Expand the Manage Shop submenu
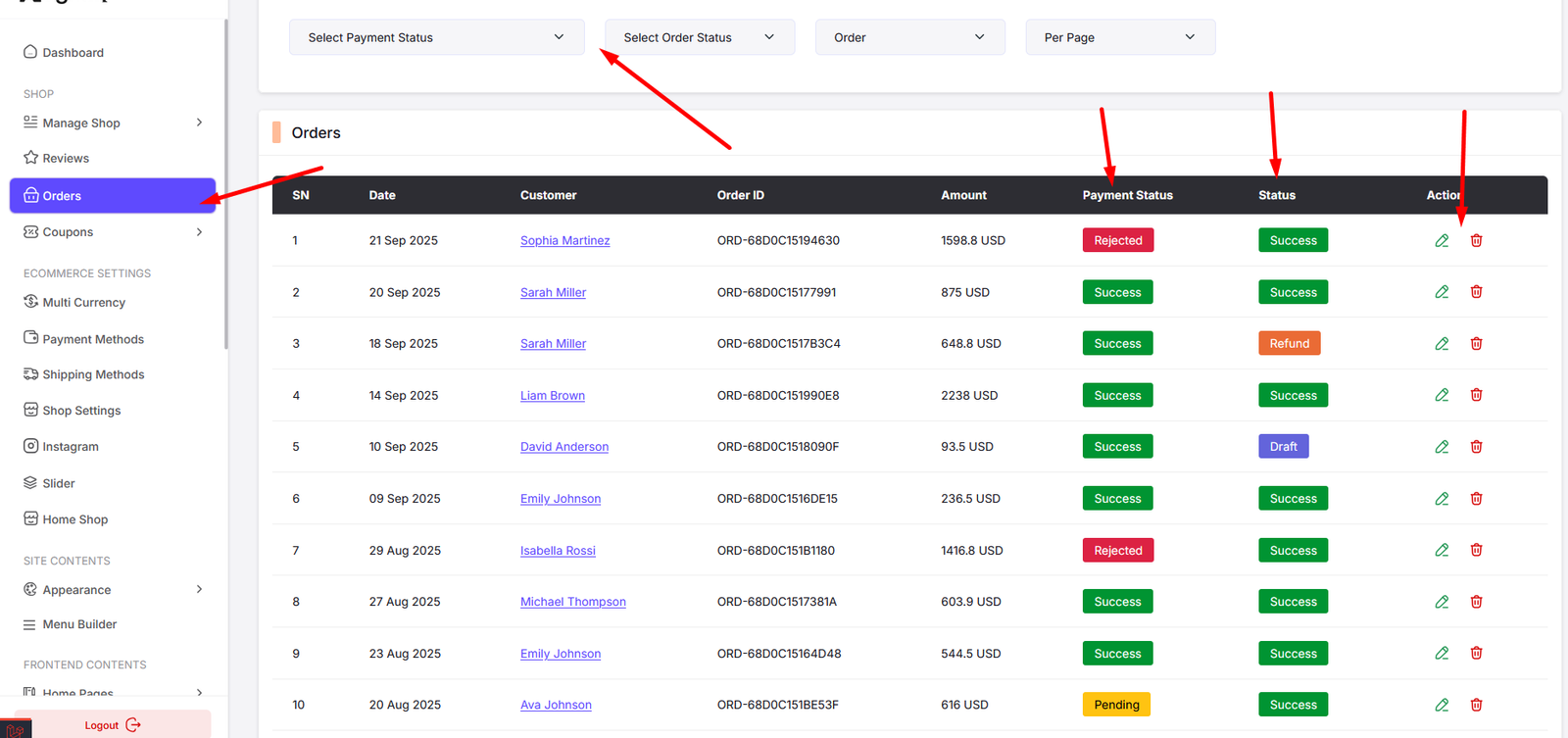The height and width of the screenshot is (738, 1568). pyautogui.click(x=199, y=123)
